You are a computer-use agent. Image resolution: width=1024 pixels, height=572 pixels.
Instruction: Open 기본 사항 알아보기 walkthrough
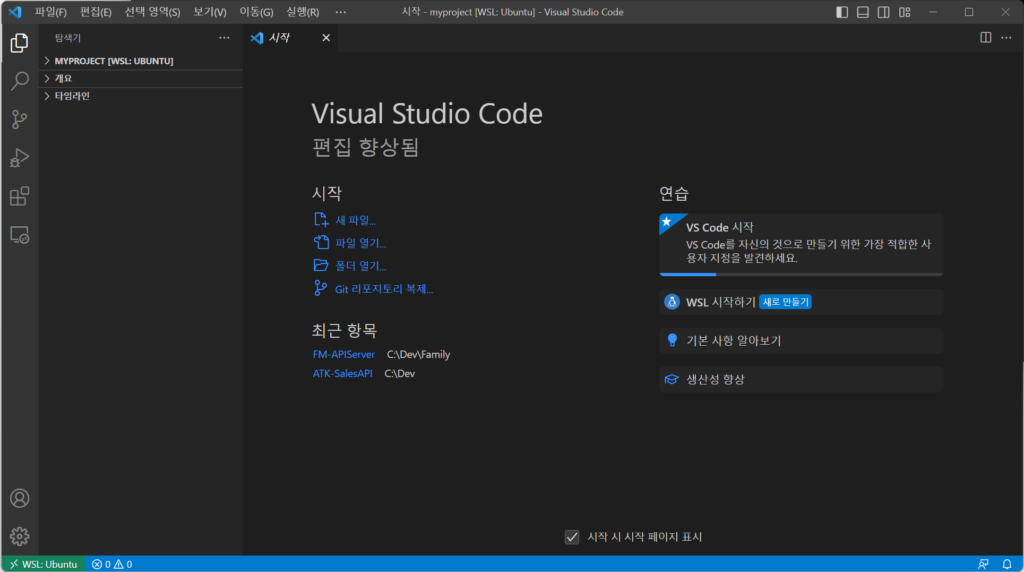[x=801, y=341]
